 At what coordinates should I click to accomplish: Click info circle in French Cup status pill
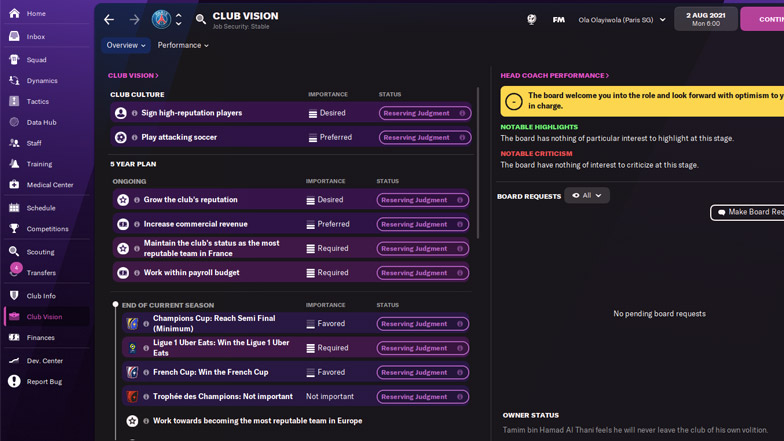pos(460,372)
